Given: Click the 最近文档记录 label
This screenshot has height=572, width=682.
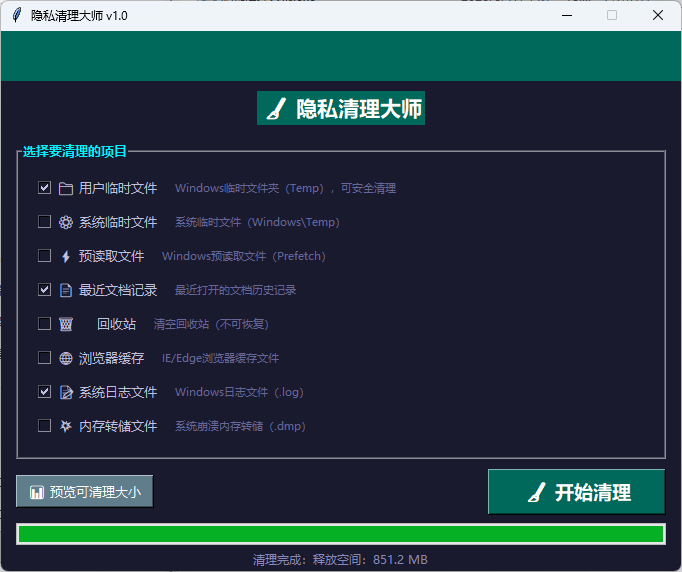Looking at the screenshot, I should point(118,290).
